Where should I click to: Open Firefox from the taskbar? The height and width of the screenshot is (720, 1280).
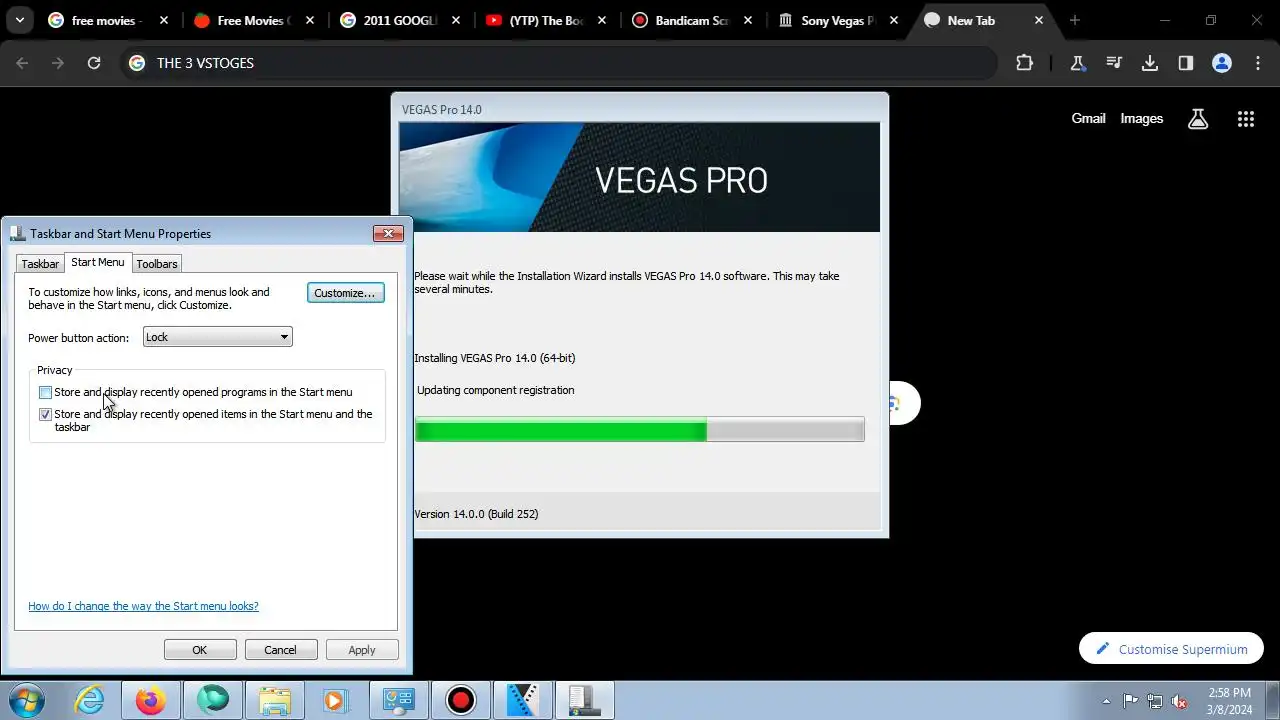click(151, 700)
